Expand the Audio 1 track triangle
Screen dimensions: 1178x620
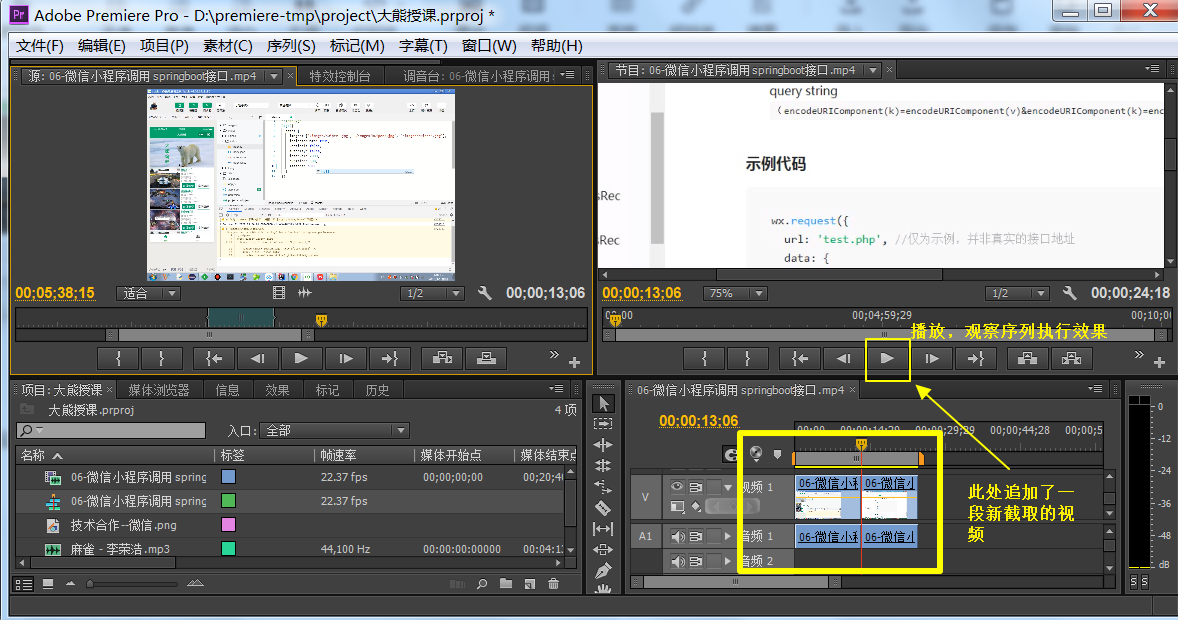point(727,537)
